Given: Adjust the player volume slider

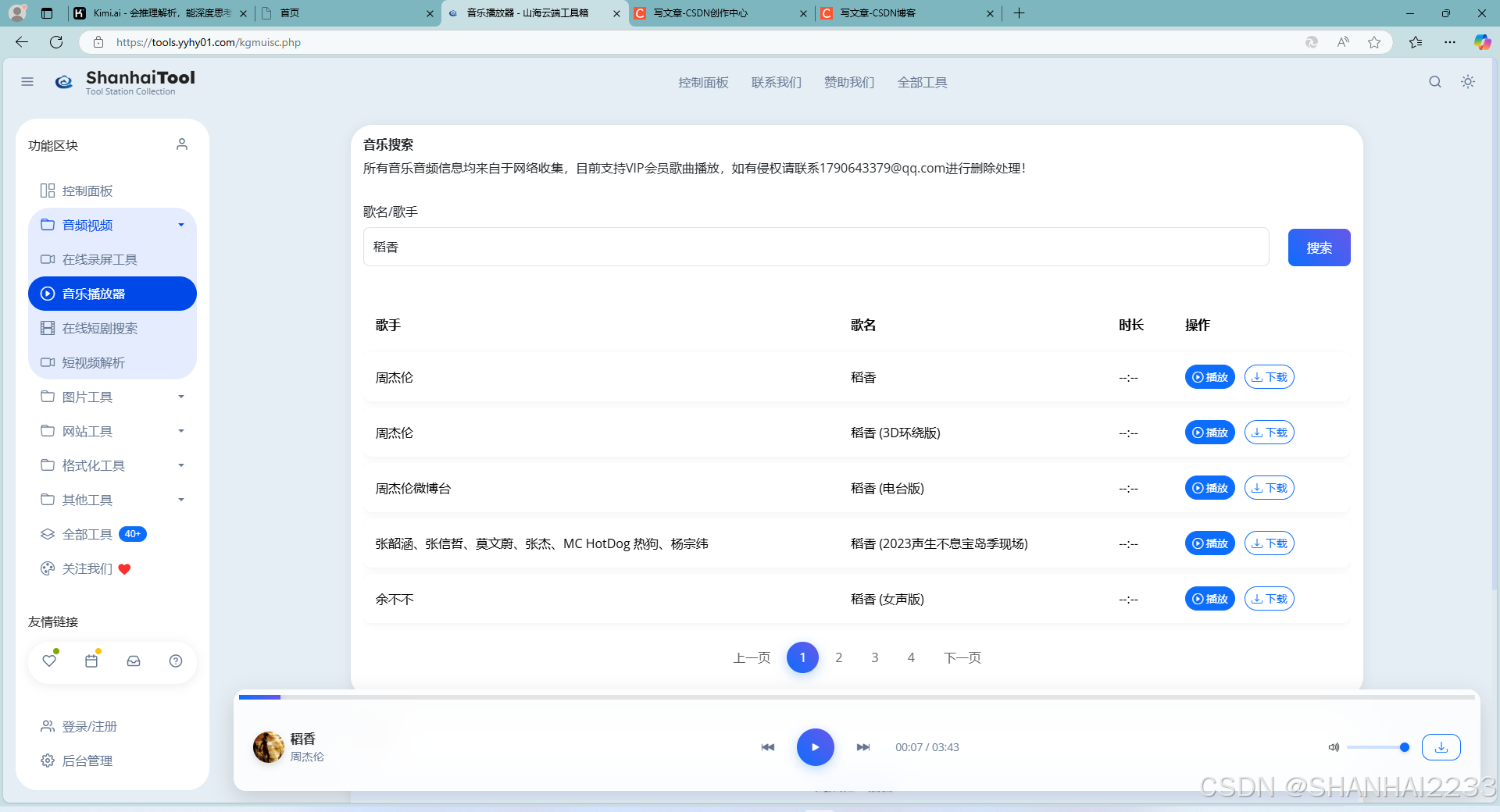Looking at the screenshot, I should coord(1377,747).
